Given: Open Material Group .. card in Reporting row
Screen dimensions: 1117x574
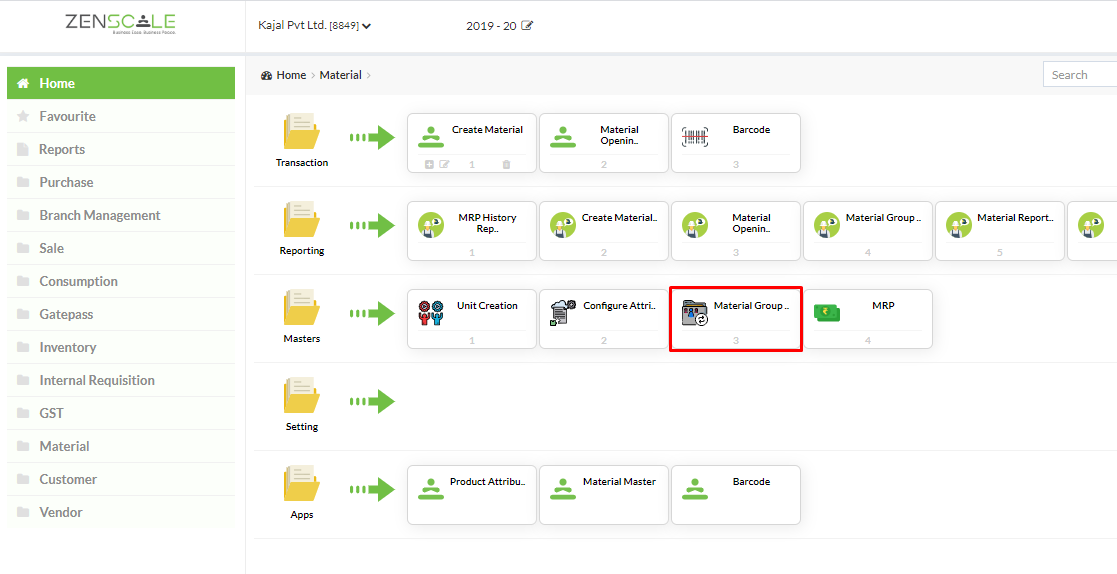Looking at the screenshot, I should (x=868, y=231).
